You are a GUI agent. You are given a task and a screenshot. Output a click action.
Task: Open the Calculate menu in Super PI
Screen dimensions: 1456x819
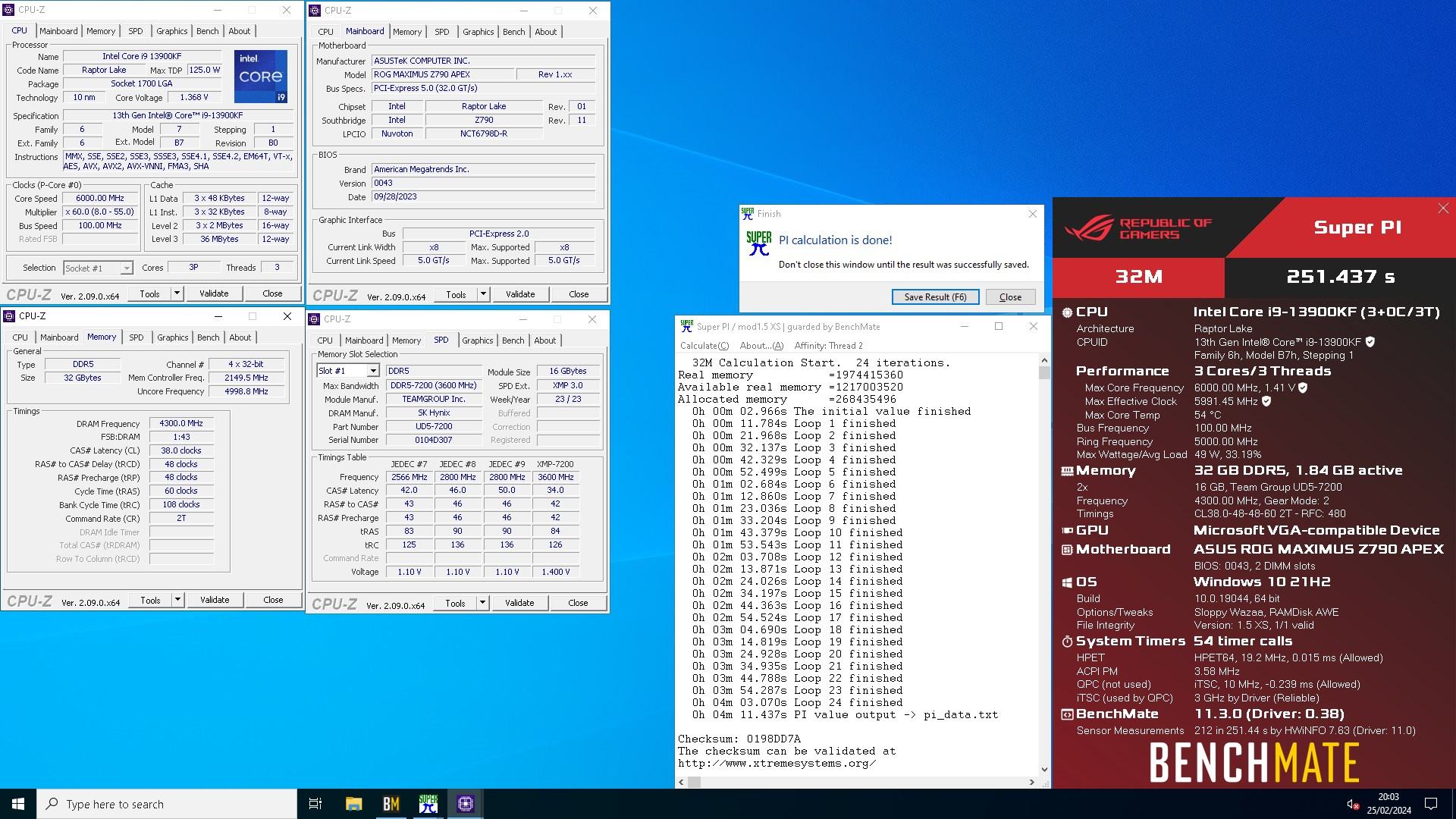tap(704, 346)
